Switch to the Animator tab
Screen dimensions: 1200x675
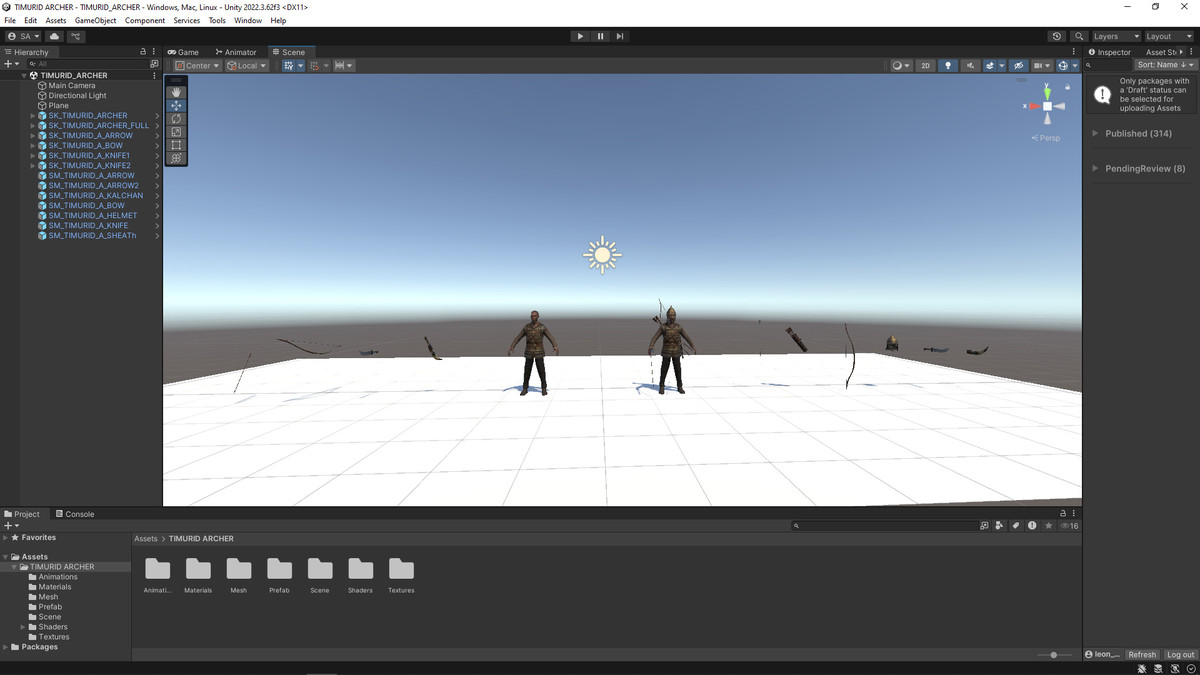click(235, 52)
